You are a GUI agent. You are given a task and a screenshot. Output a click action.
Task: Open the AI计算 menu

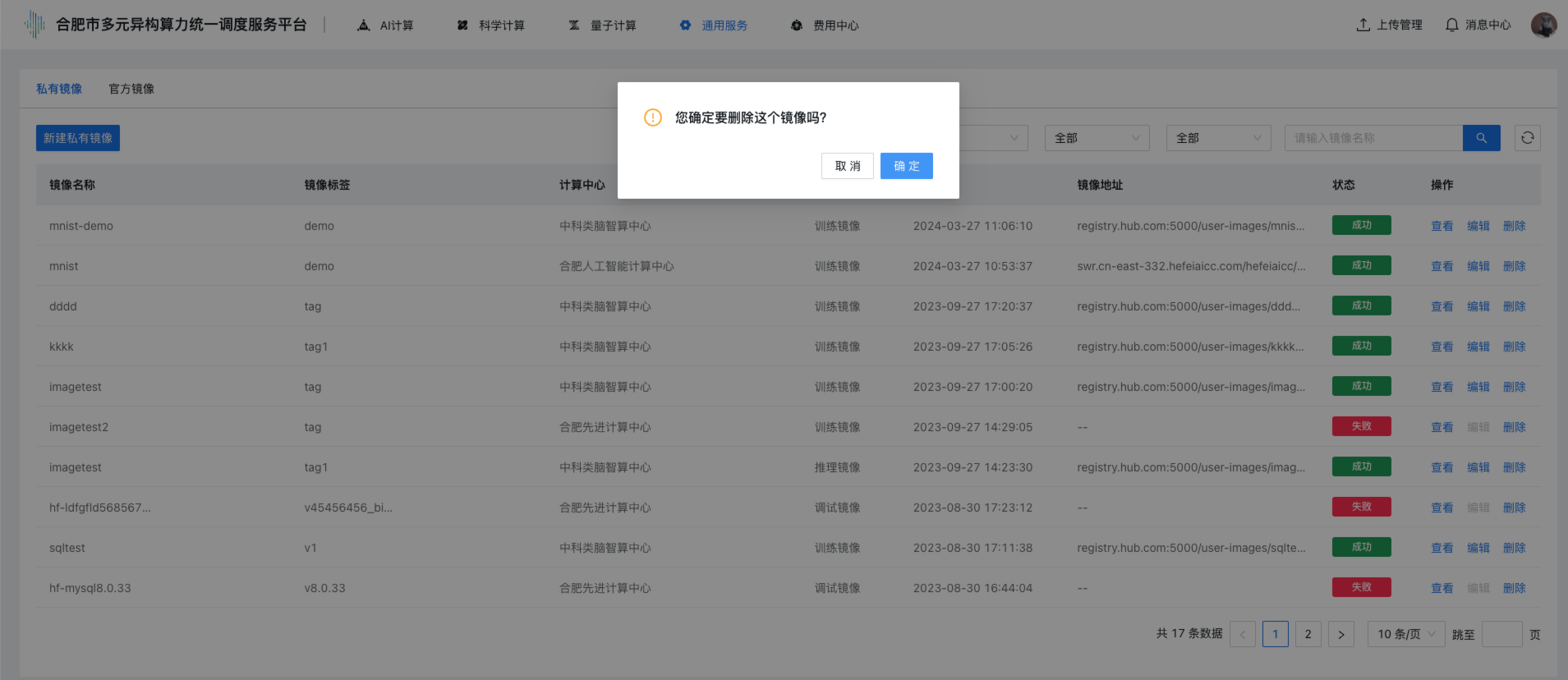(385, 25)
